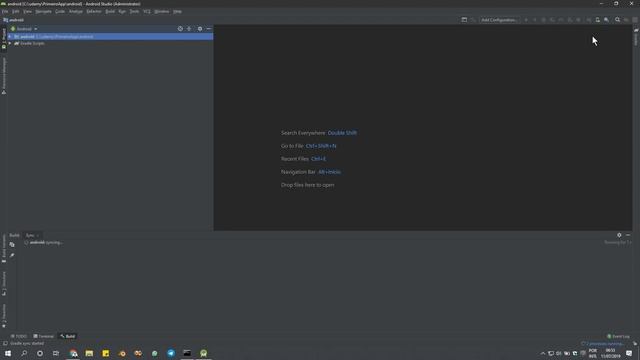Open the Window menu
640x360 pixels.
(162, 11)
